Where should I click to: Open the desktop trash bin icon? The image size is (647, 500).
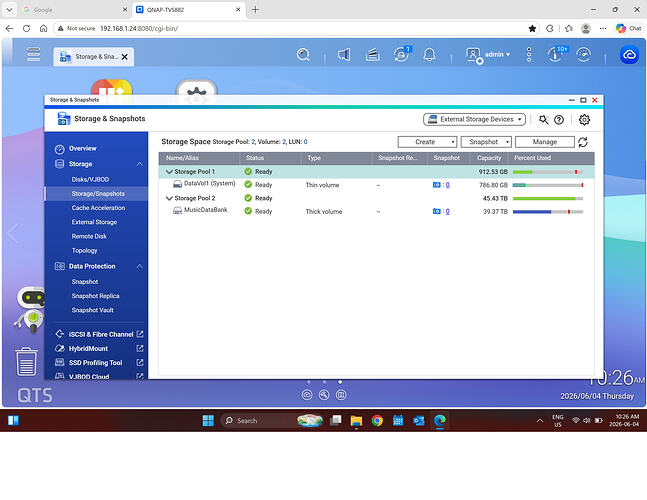26,362
